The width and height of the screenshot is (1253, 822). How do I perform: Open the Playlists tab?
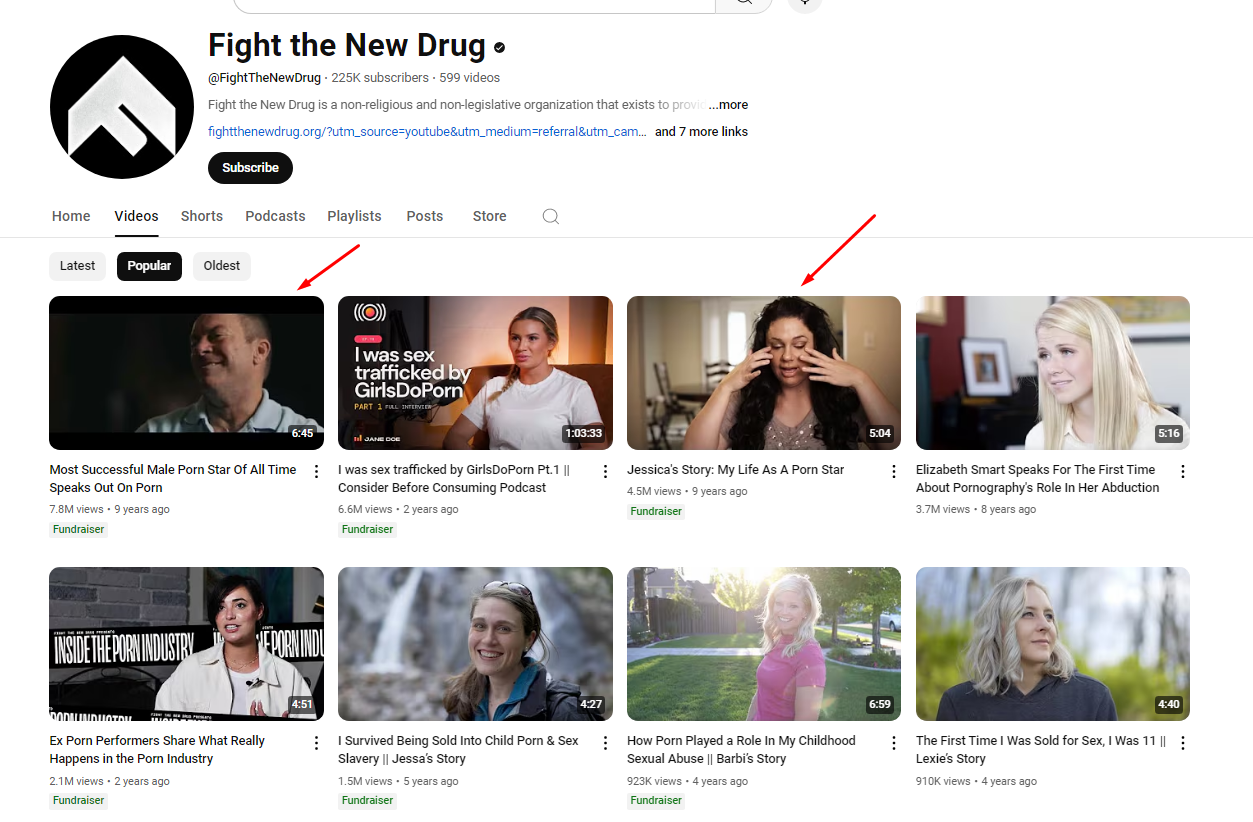(354, 216)
